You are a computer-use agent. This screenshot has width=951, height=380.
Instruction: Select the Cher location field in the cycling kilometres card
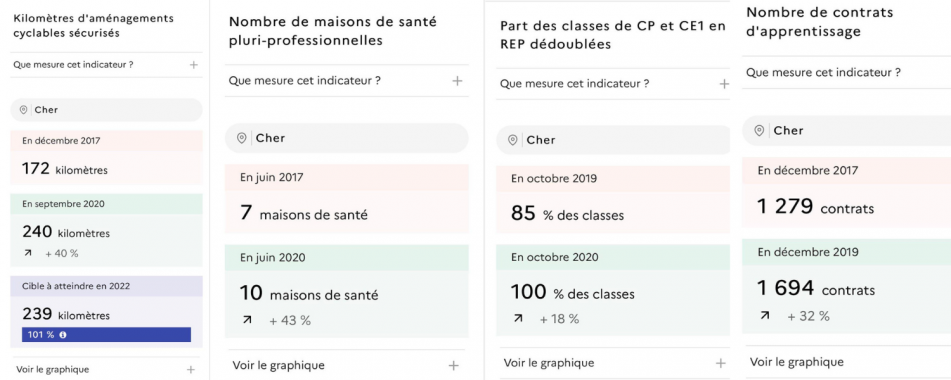click(x=106, y=110)
